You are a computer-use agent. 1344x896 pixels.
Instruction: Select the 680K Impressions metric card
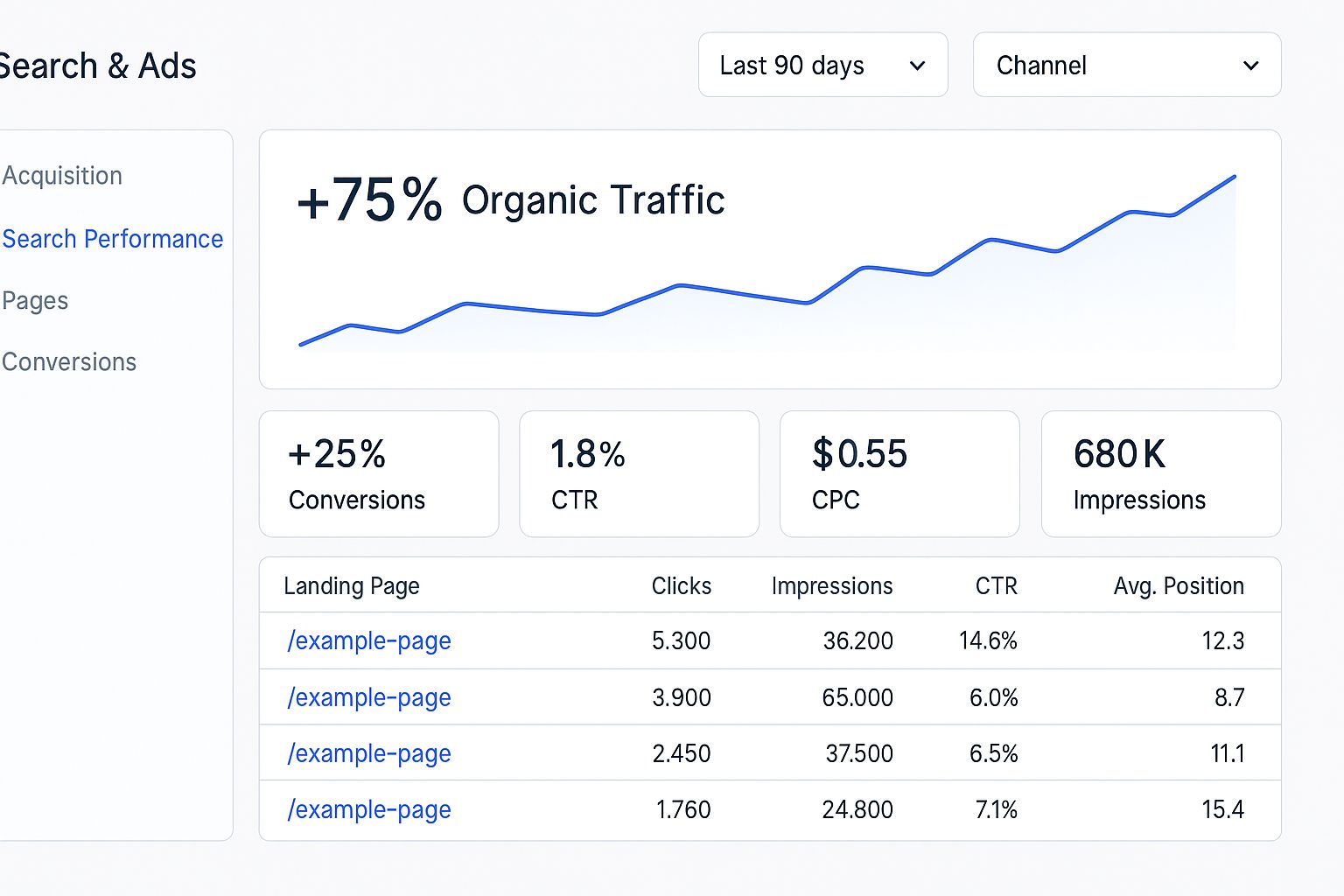tap(1160, 474)
